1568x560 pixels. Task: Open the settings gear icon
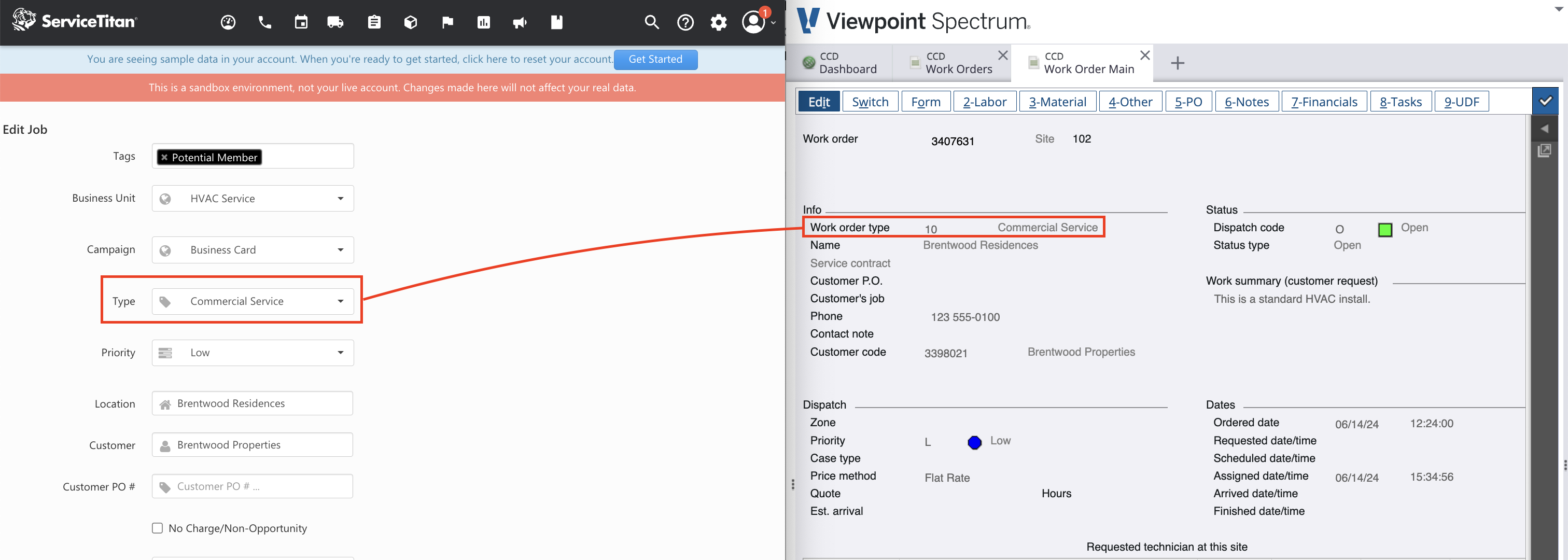tap(719, 22)
